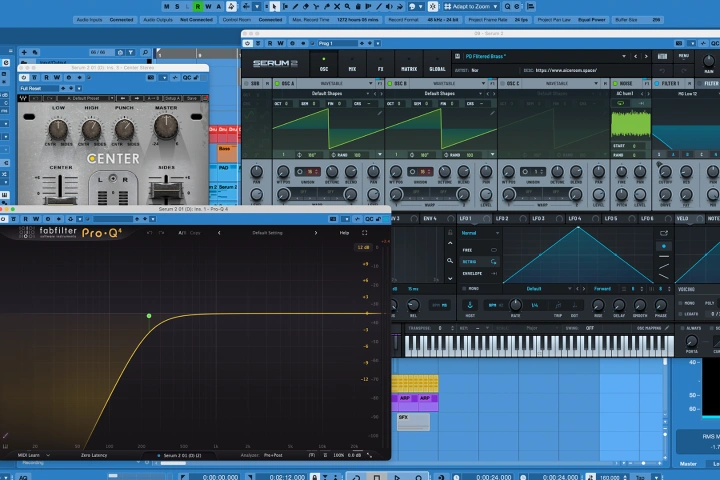Click Zero Latency mode in Pro-Q 4

coord(94,455)
